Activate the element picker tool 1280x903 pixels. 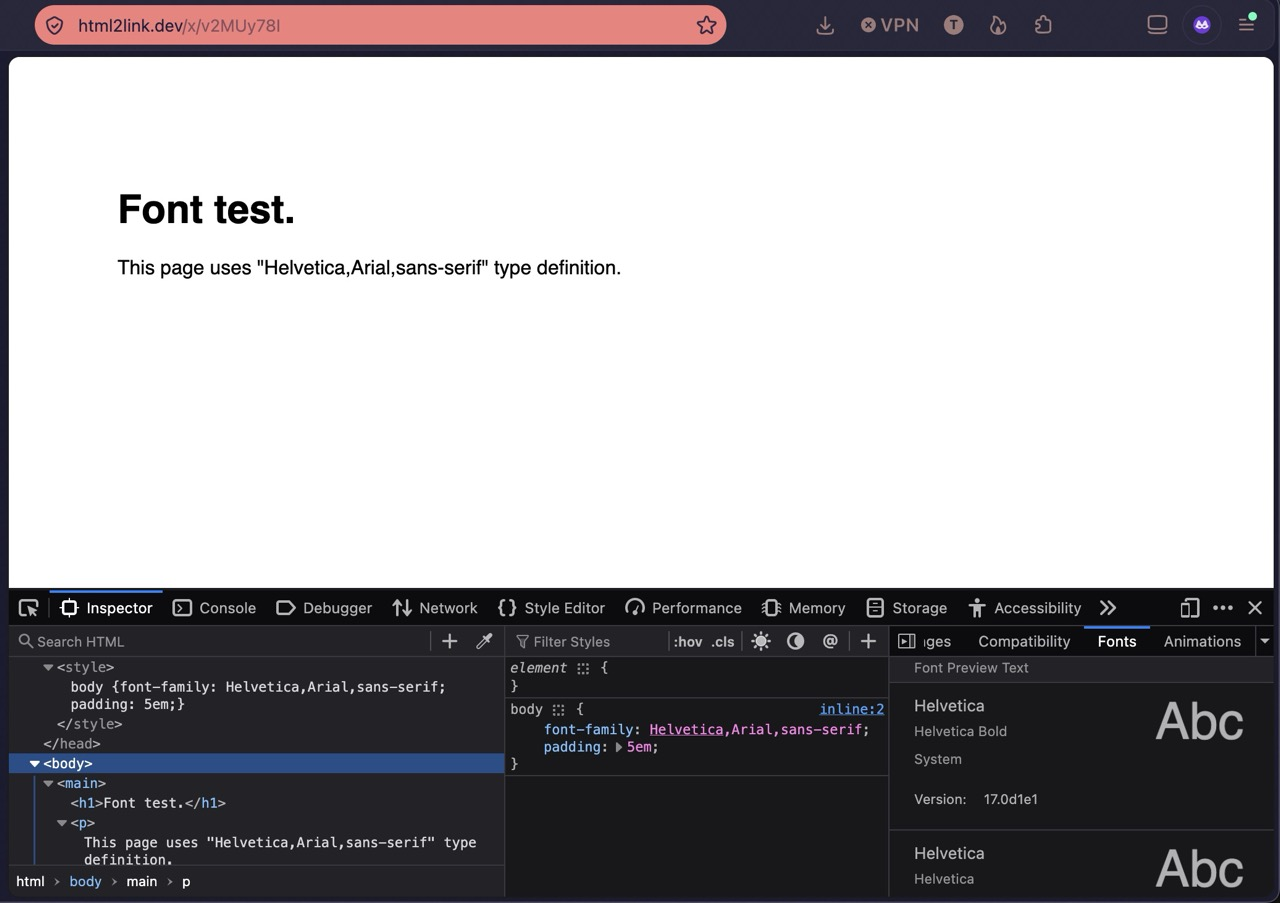pos(29,608)
